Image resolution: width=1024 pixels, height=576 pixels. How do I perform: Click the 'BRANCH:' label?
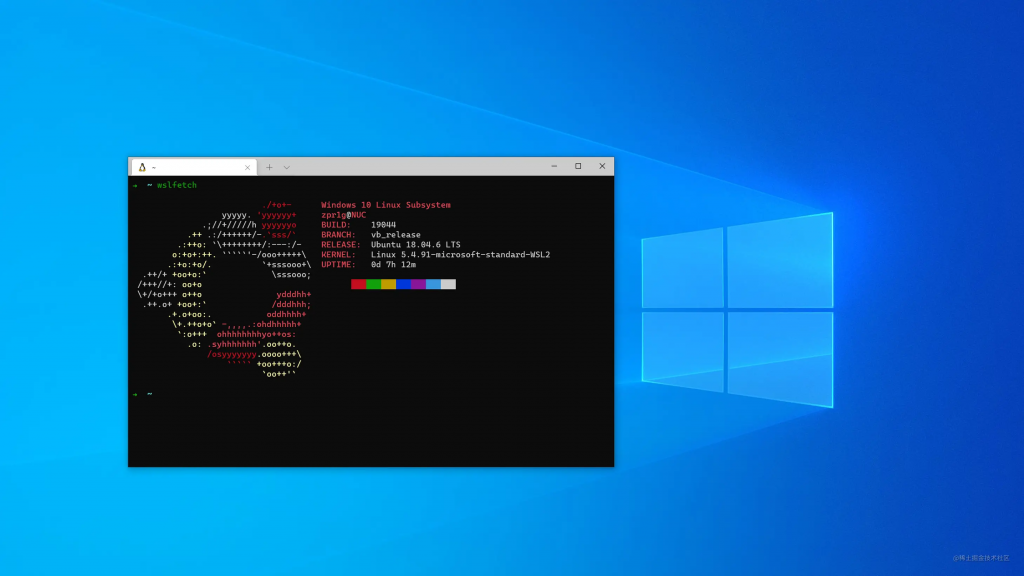click(x=338, y=234)
